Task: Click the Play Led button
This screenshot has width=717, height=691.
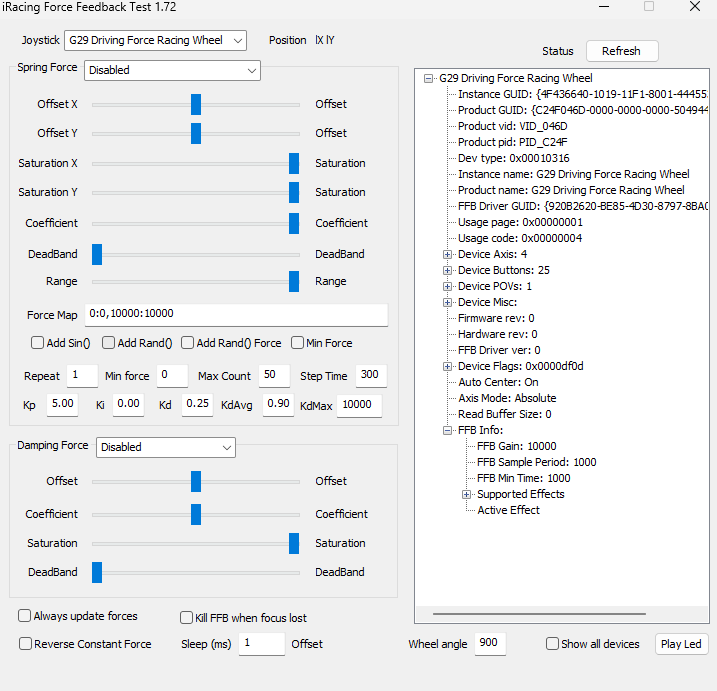Action: click(x=681, y=644)
